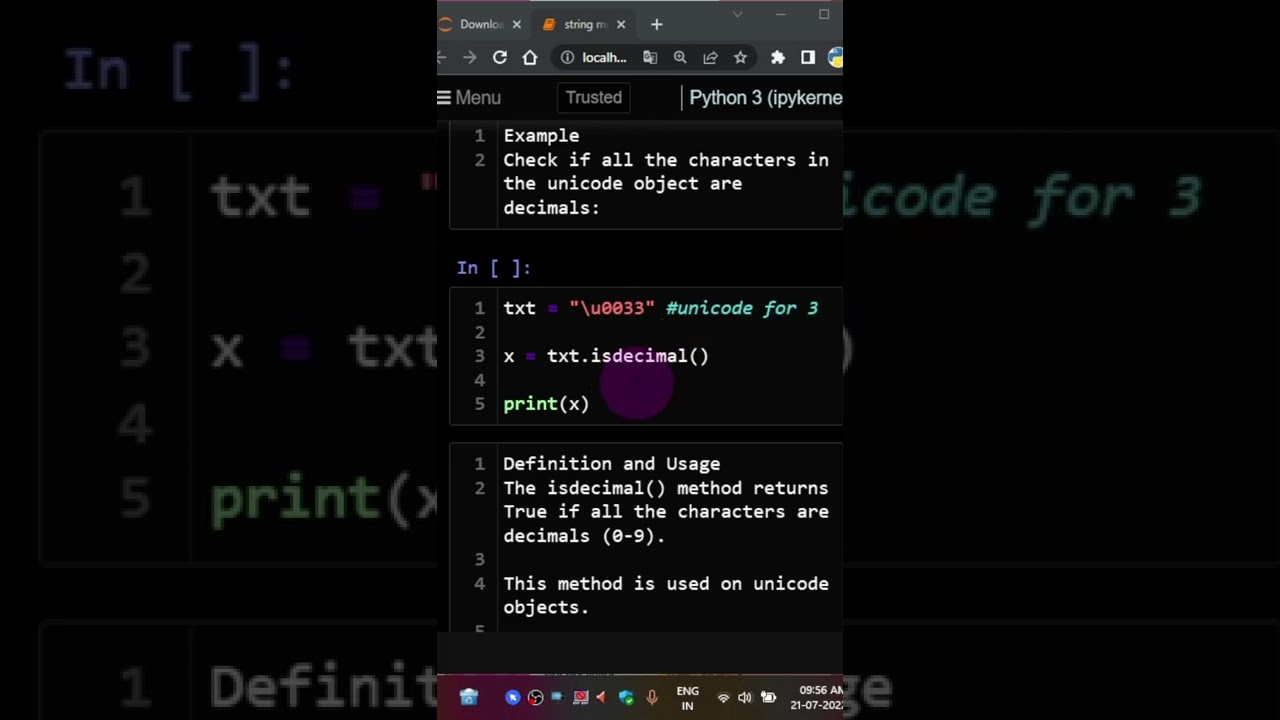Share this page icon
The image size is (1280, 720).
(x=710, y=57)
